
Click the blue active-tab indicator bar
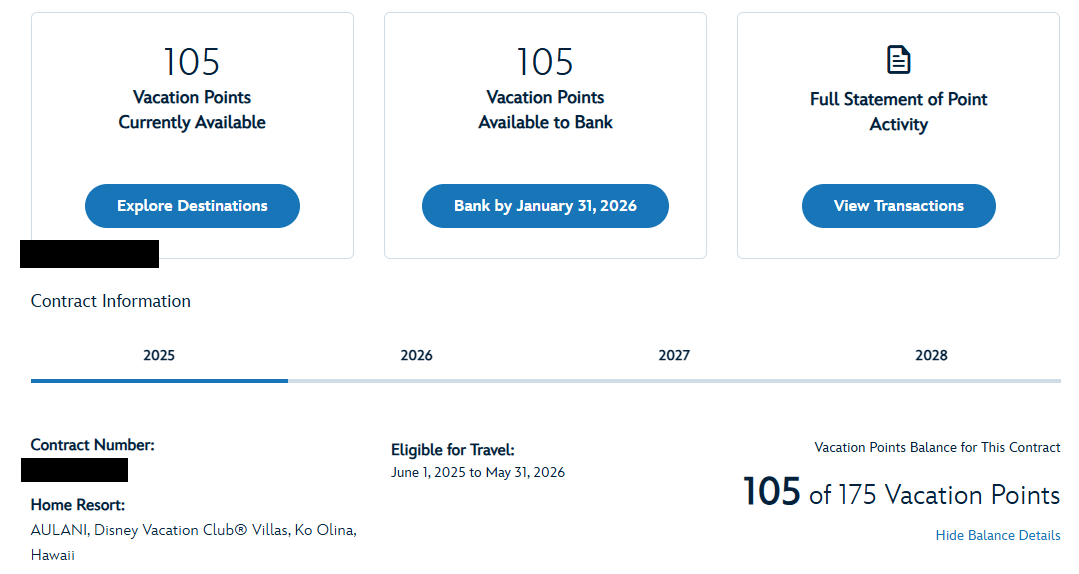tap(159, 380)
